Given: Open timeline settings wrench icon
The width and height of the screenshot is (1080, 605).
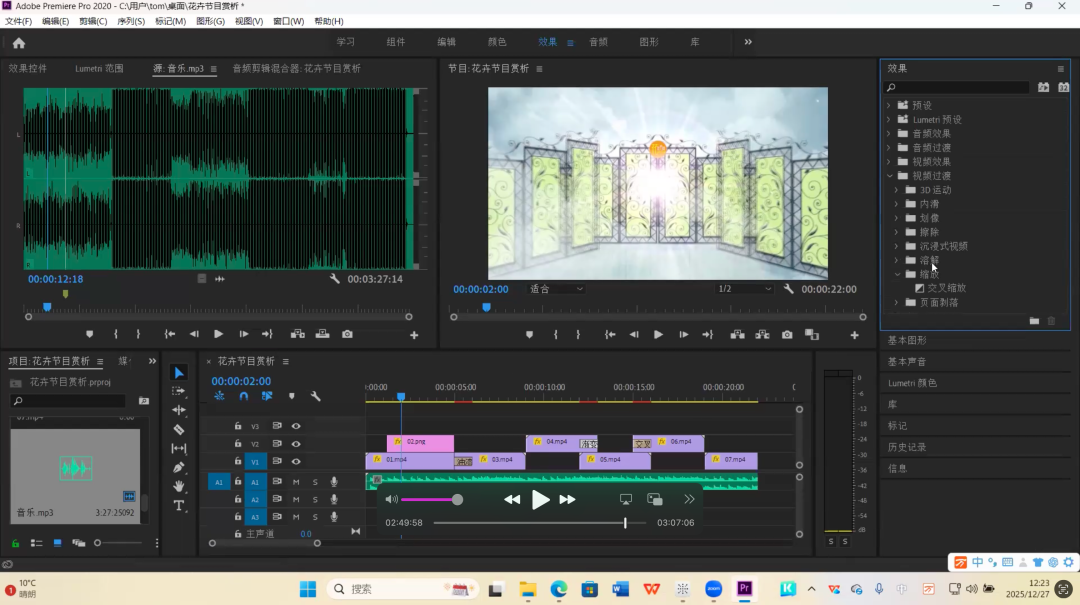Looking at the screenshot, I should (316, 396).
